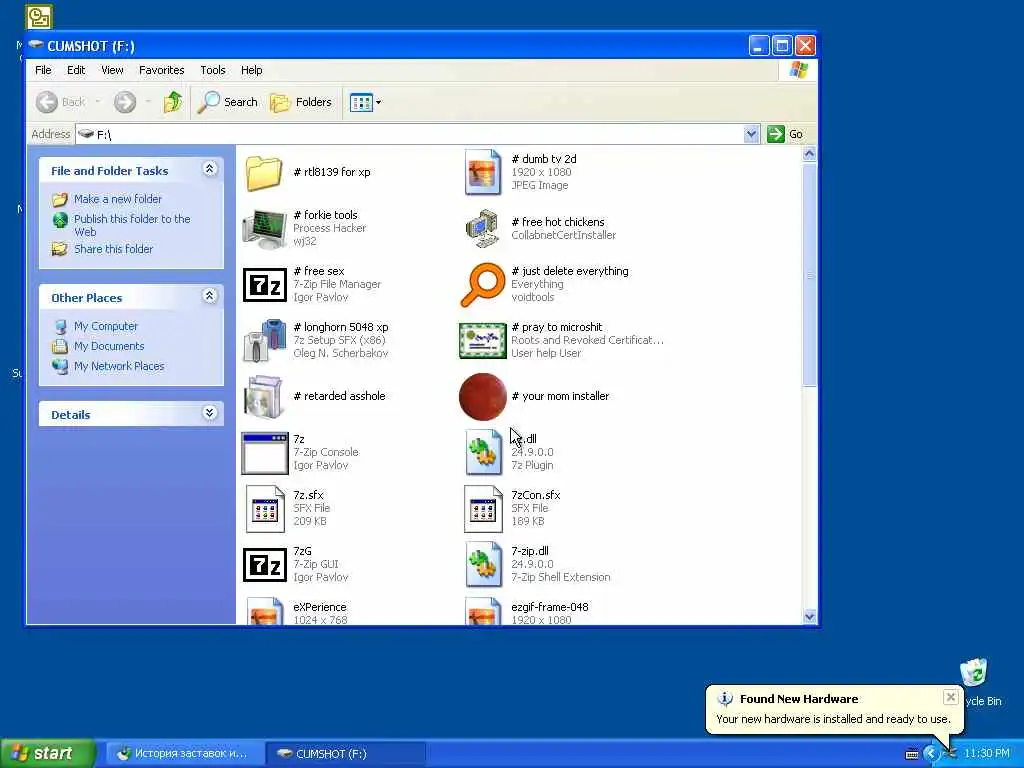
Task: Open the File menu
Action: coord(43,70)
